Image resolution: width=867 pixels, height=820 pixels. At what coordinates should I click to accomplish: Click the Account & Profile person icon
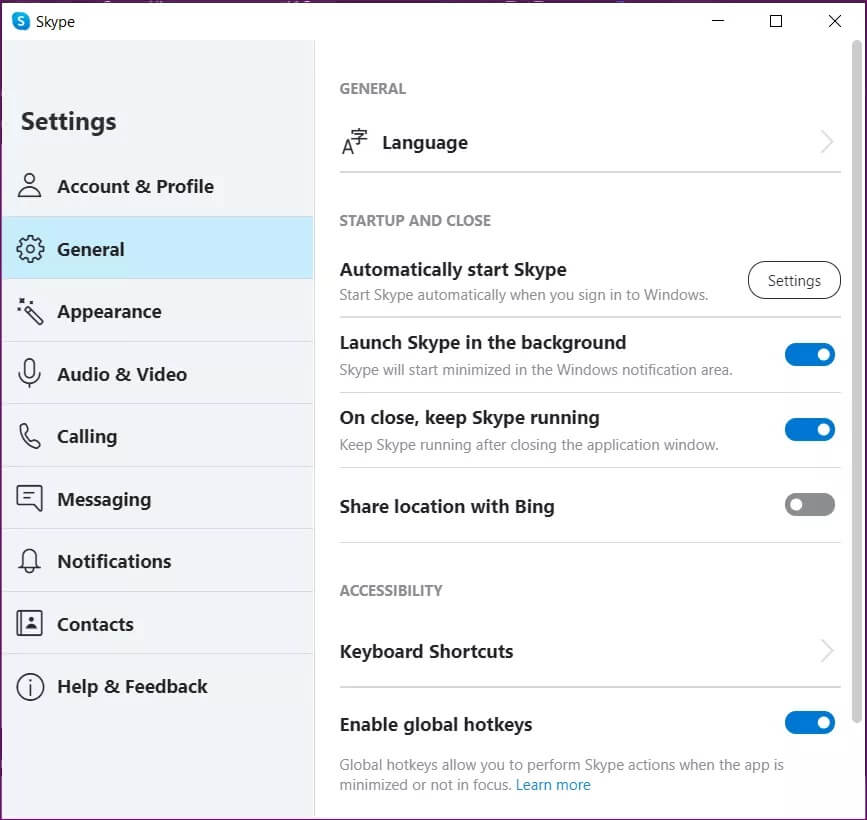coord(29,186)
